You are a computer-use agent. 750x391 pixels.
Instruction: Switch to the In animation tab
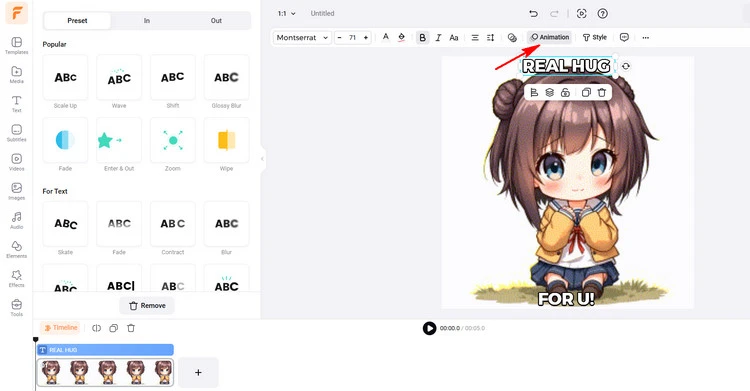(x=146, y=21)
